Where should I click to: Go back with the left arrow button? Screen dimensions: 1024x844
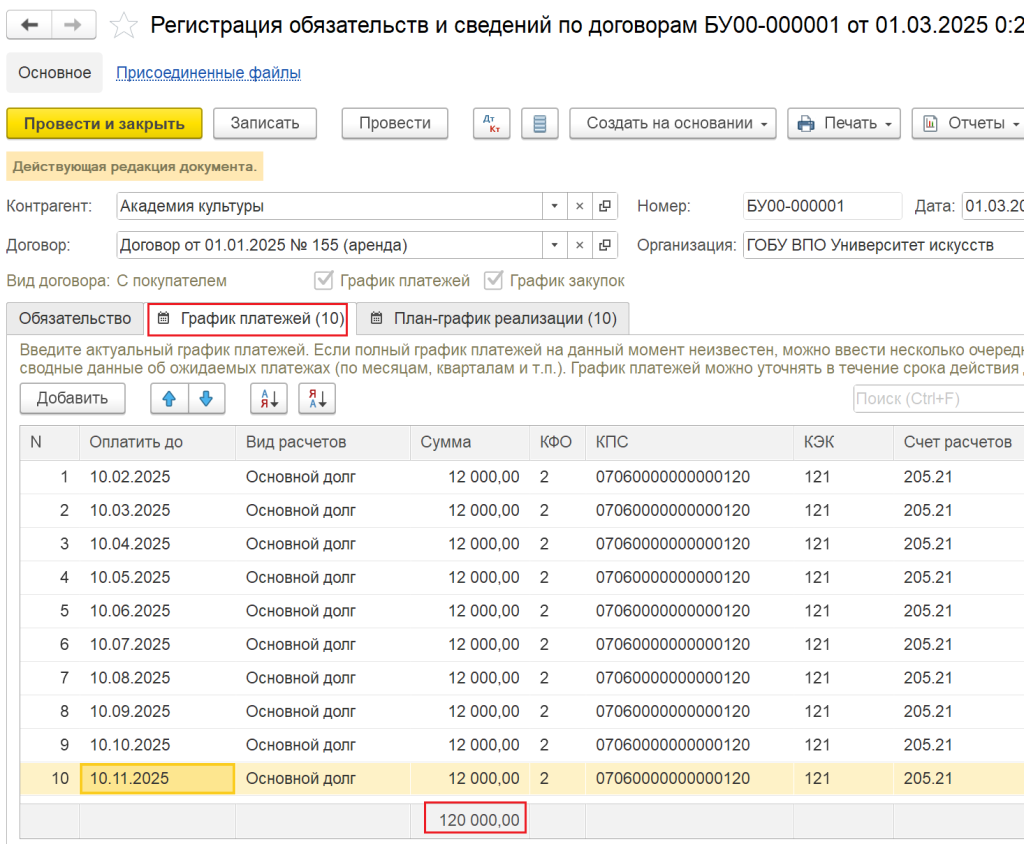[29, 25]
